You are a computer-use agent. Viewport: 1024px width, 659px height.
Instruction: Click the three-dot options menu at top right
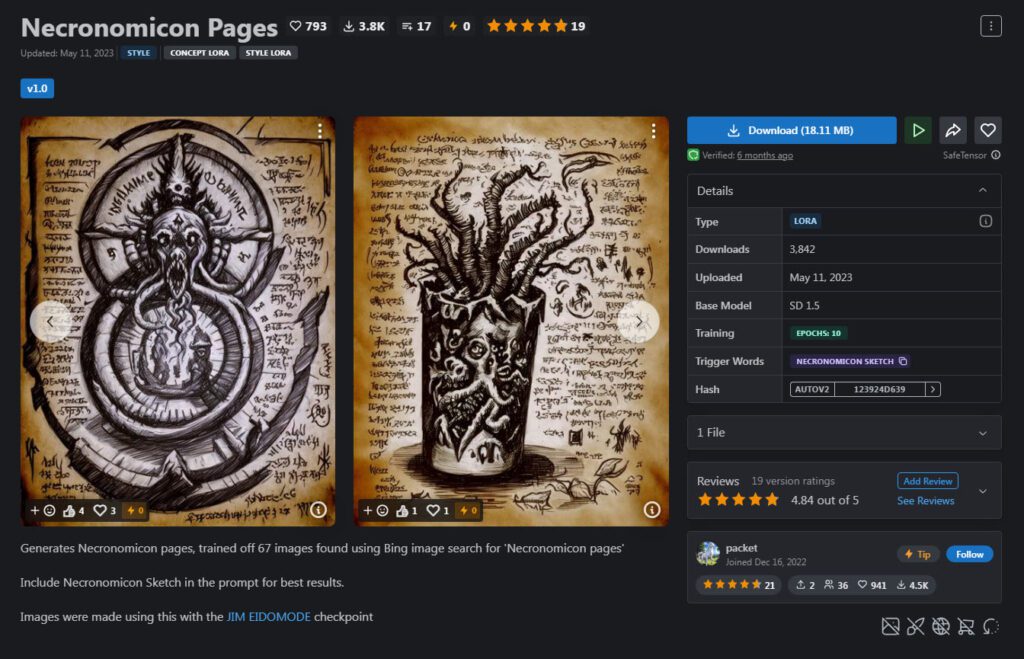click(x=990, y=26)
